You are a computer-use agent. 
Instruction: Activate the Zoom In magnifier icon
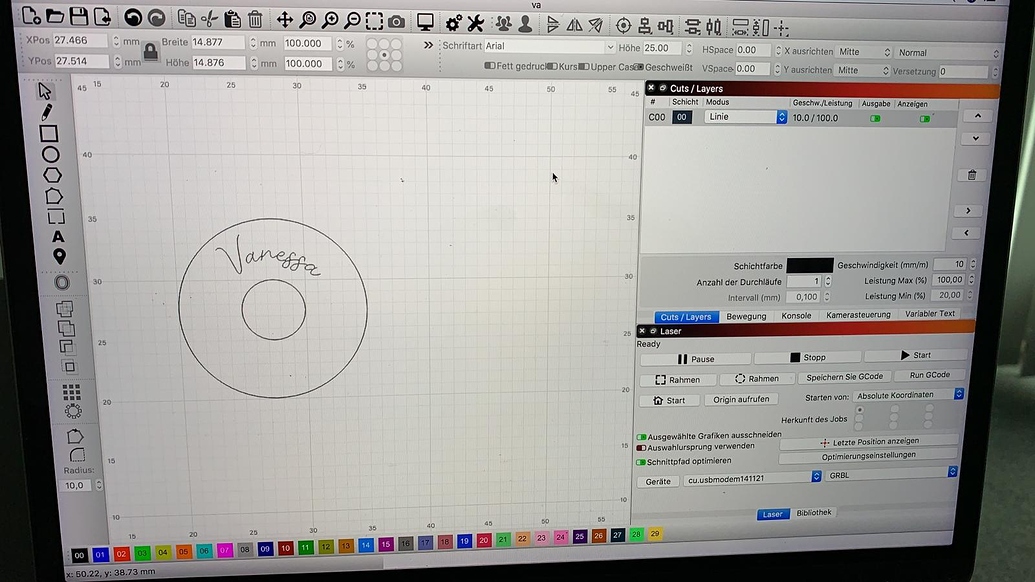[330, 20]
